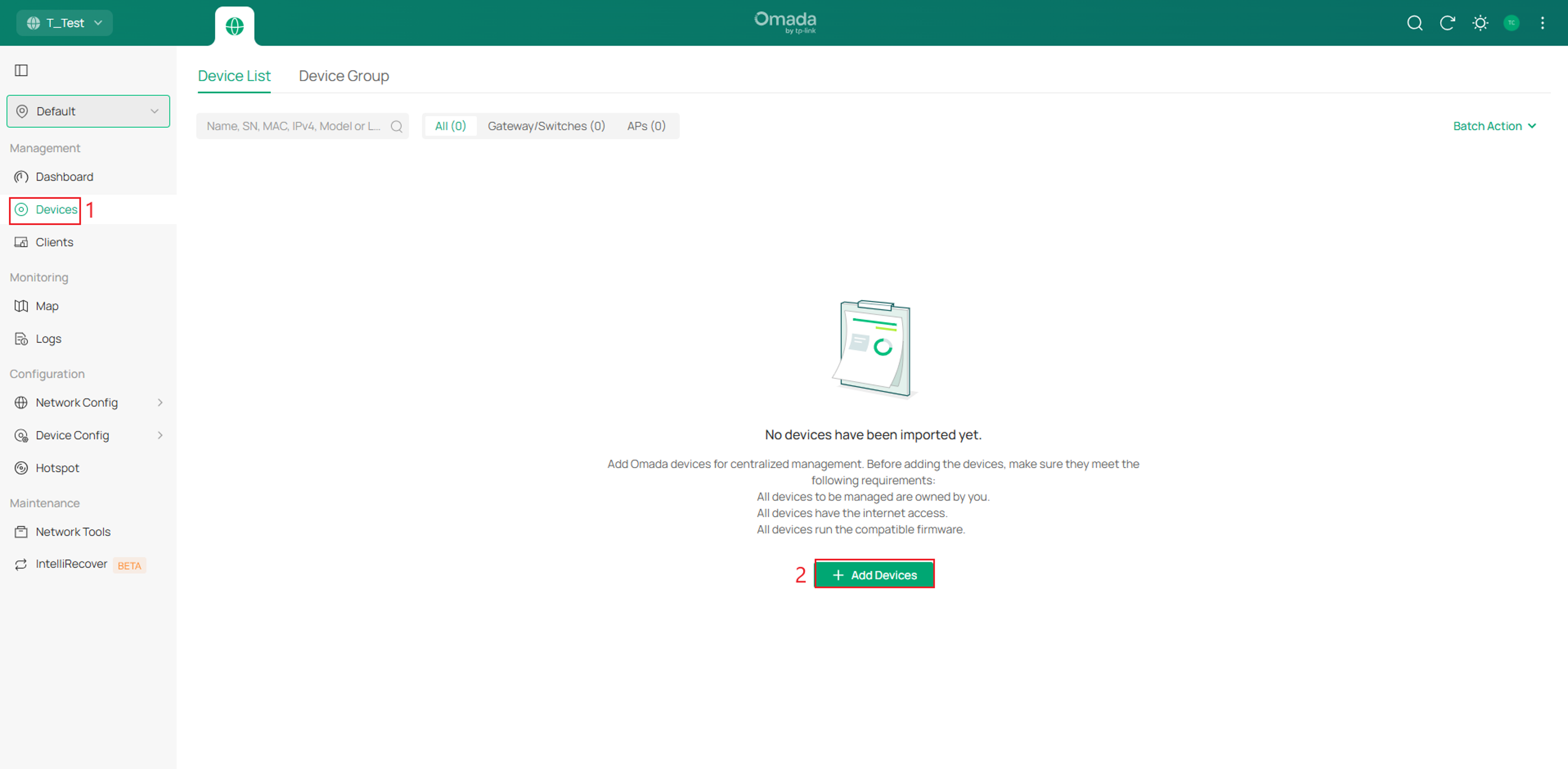Click the refresh icon in header
1568x769 pixels.
1448,23
